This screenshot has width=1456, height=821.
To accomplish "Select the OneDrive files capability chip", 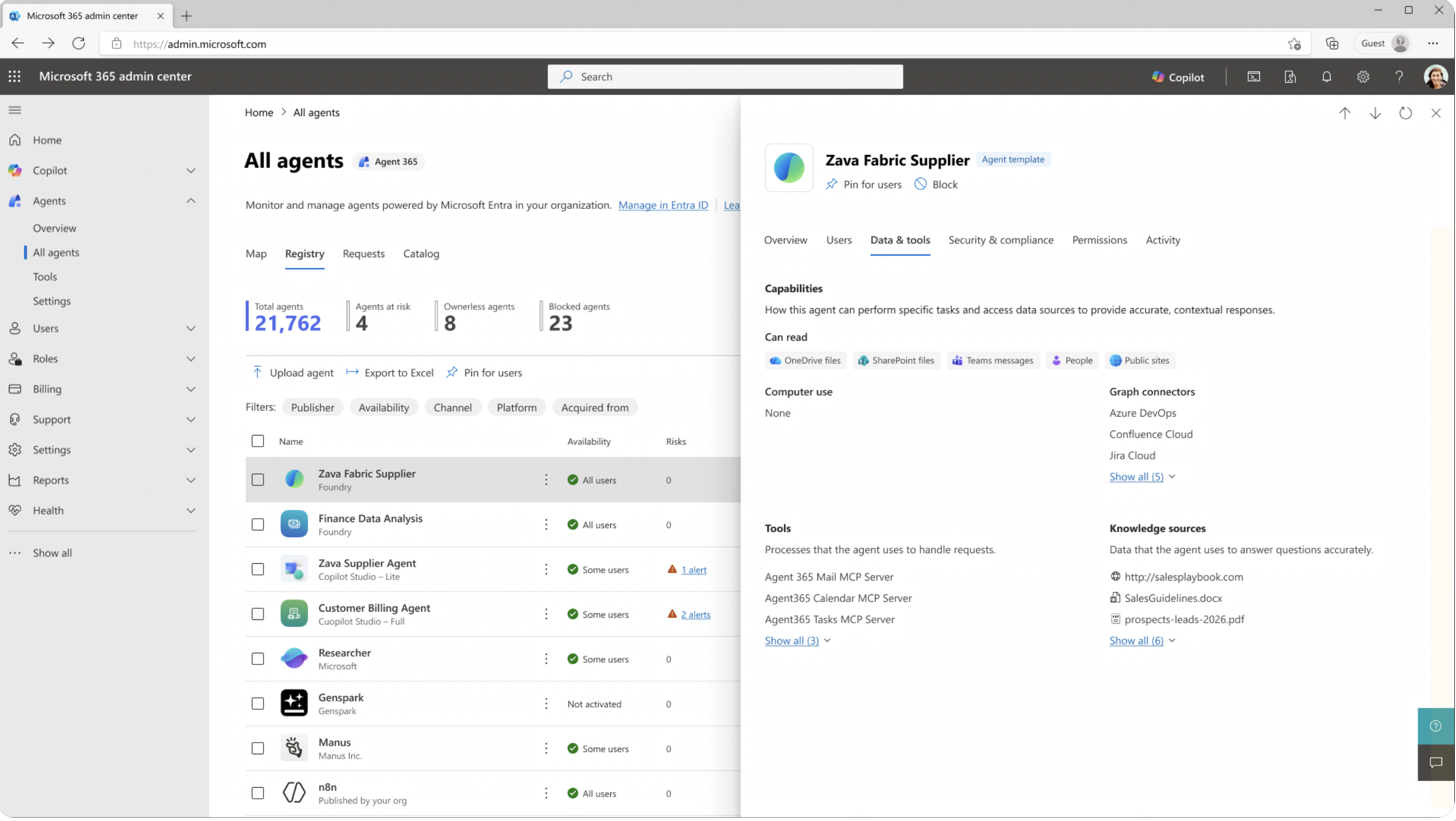I will tap(805, 361).
